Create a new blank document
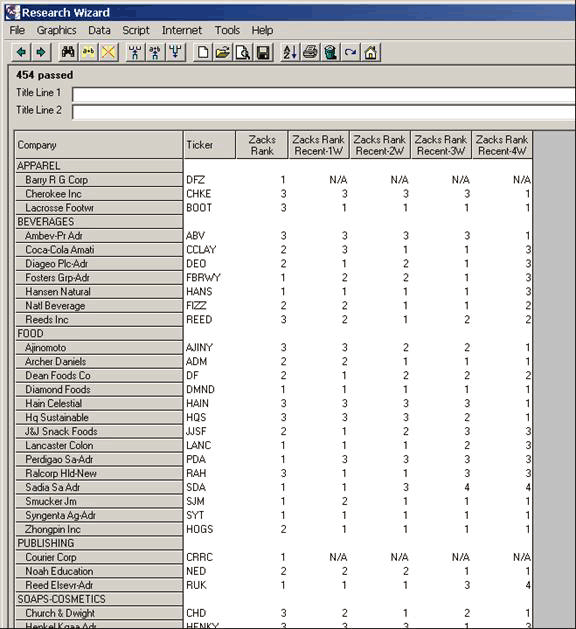This screenshot has height=629, width=576. click(x=203, y=52)
